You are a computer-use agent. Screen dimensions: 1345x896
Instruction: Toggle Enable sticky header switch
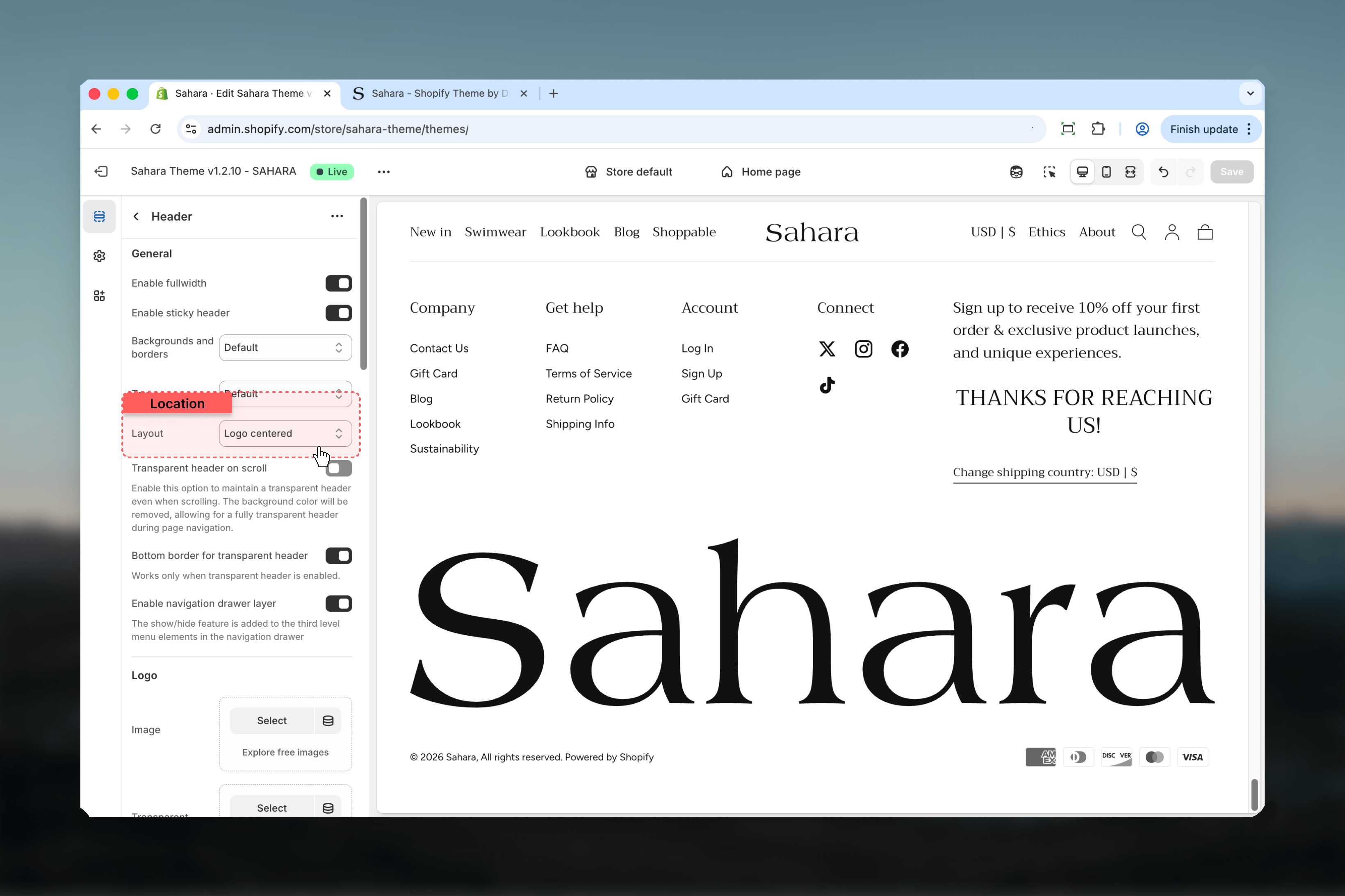pos(338,313)
